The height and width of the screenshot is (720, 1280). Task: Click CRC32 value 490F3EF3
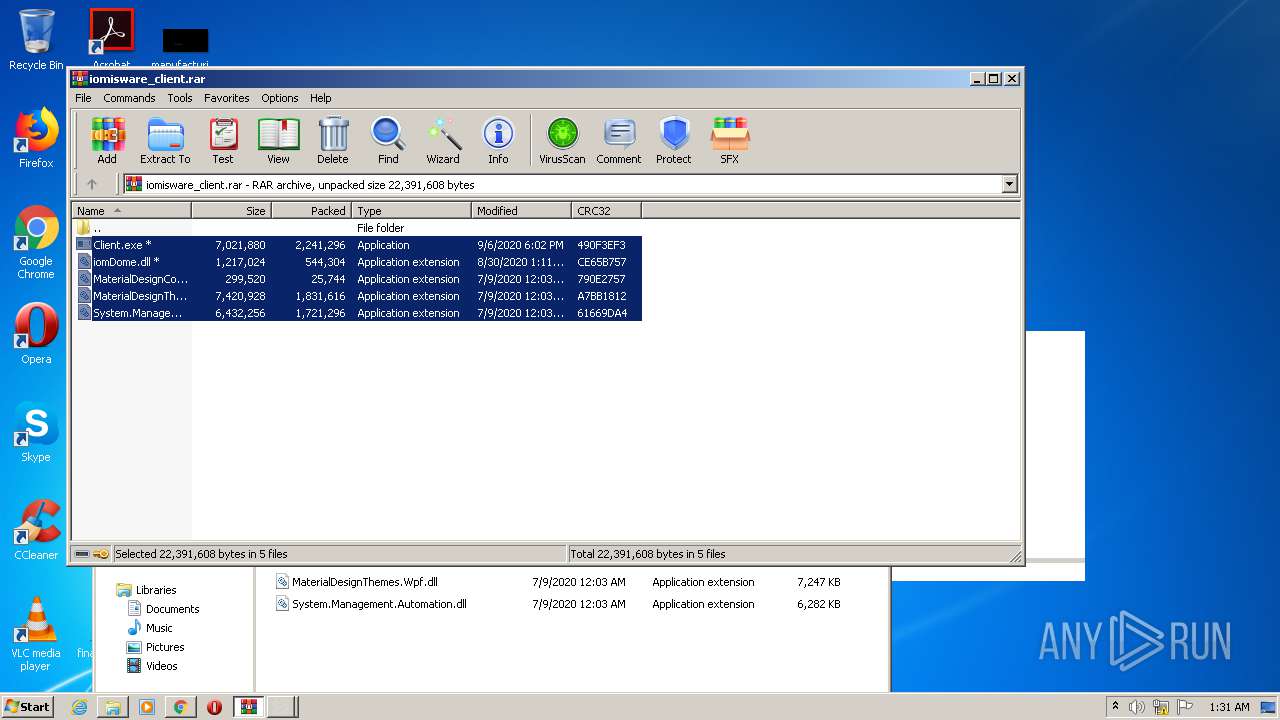coord(601,245)
